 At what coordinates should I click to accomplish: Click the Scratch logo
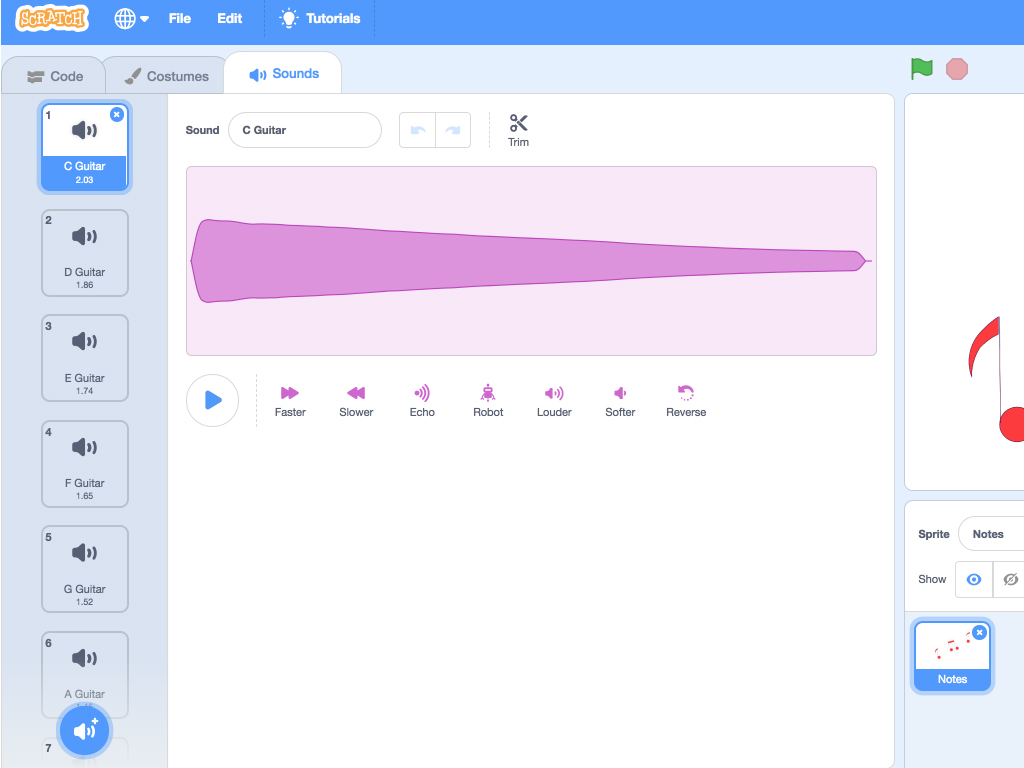[x=52, y=18]
